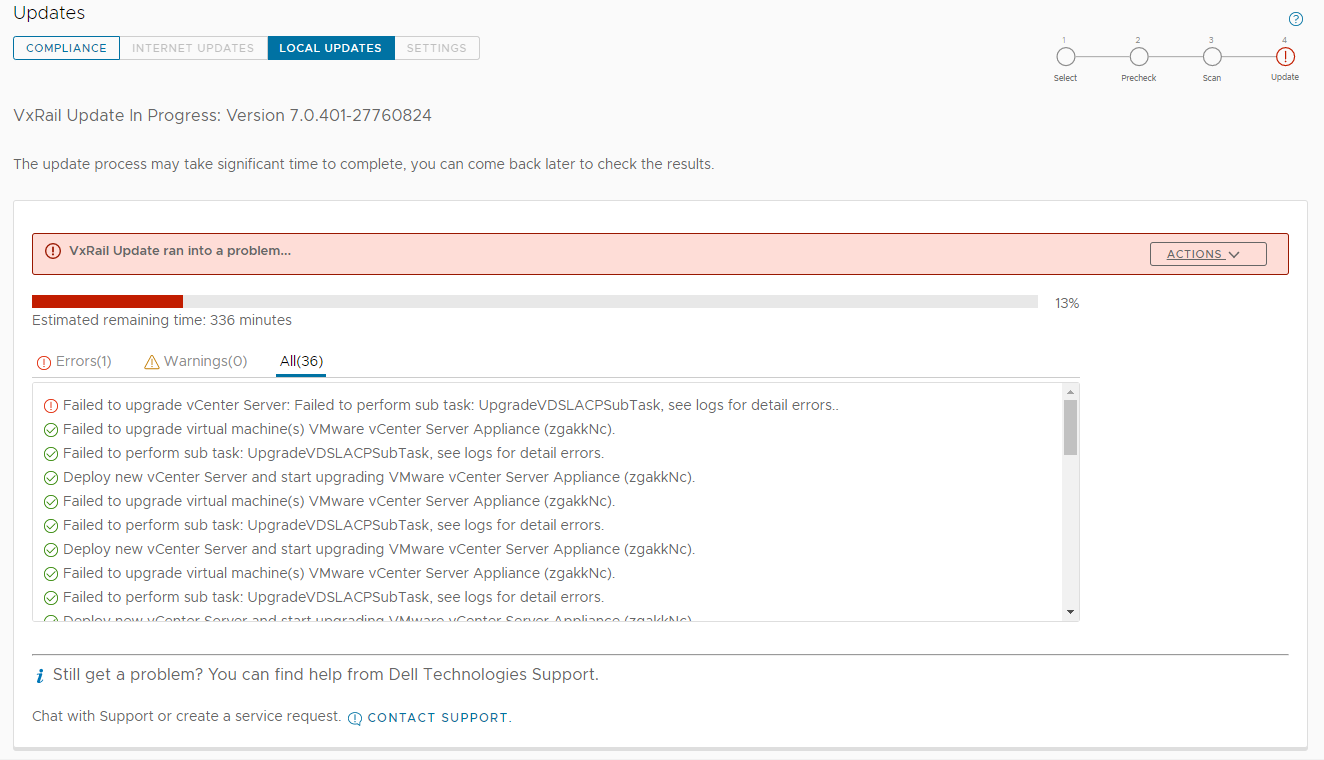
Task: Click the Contact Support chat icon
Action: pyautogui.click(x=355, y=718)
